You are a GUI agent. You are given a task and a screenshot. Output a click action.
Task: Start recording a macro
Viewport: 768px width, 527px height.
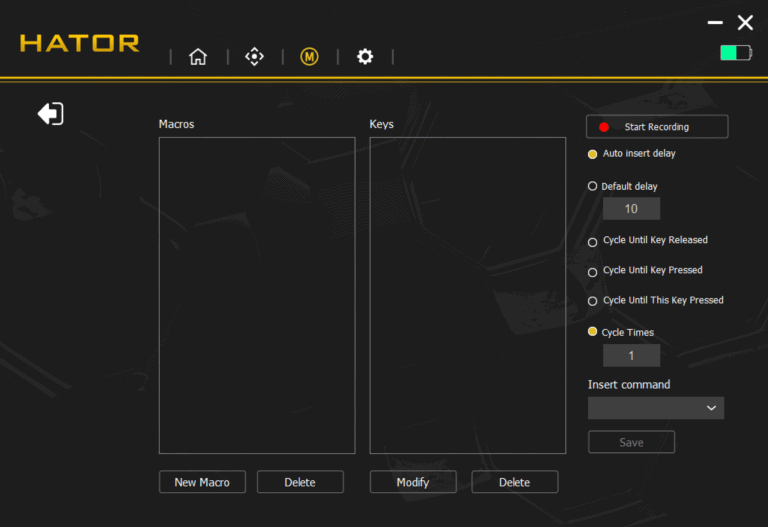(x=656, y=127)
